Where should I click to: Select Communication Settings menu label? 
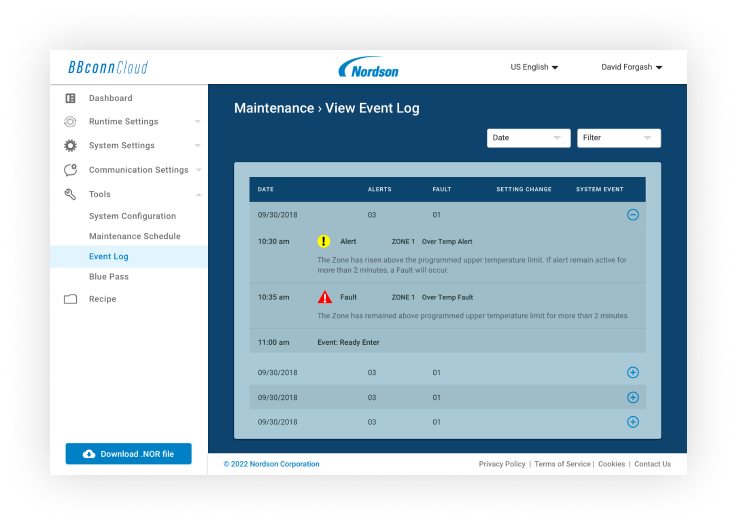139,170
